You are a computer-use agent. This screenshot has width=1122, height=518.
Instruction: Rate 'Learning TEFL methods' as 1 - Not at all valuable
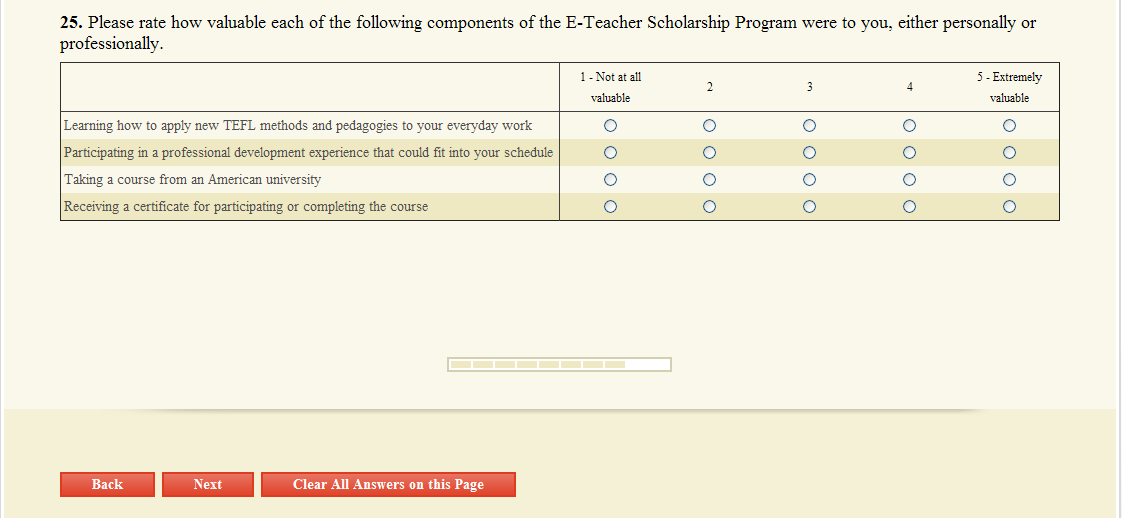pyautogui.click(x=610, y=126)
